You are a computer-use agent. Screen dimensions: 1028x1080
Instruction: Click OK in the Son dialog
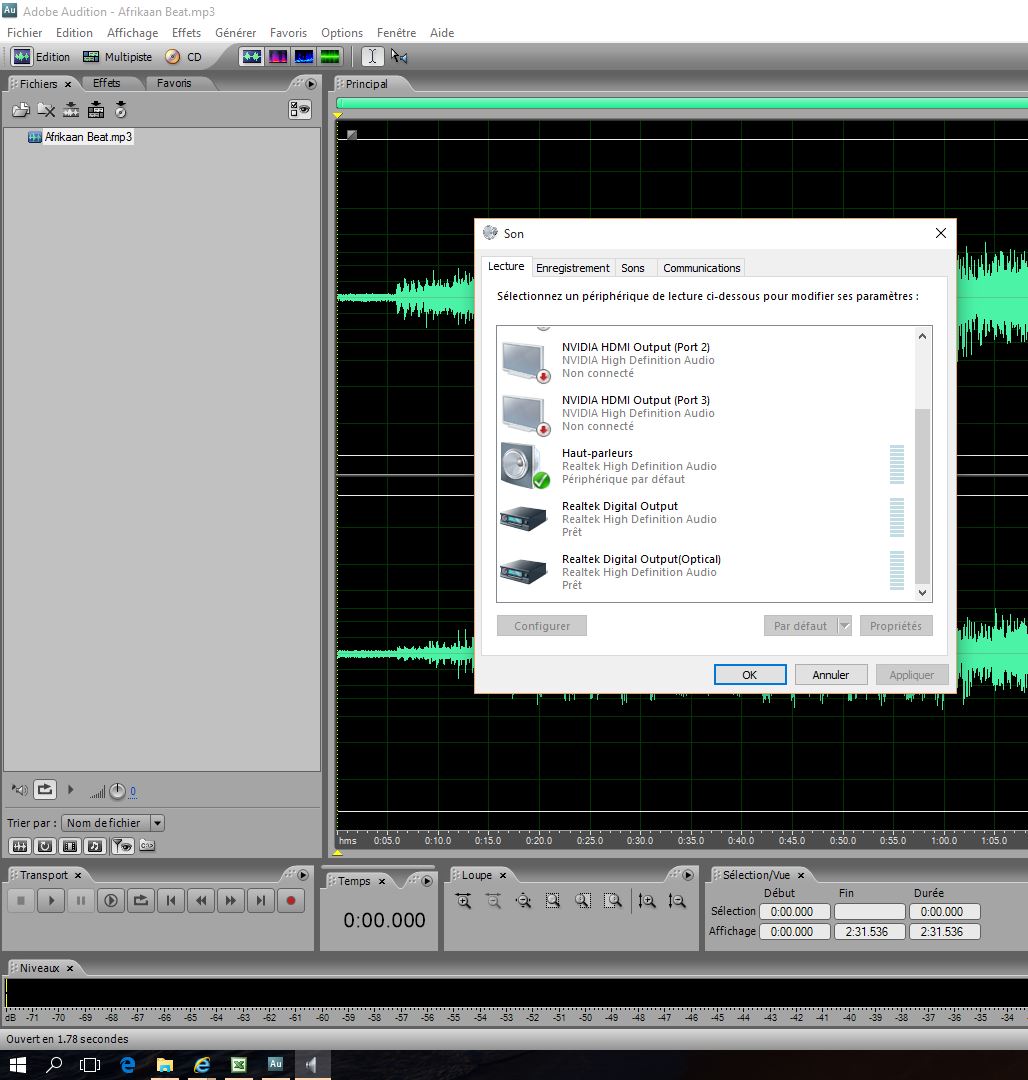click(750, 675)
